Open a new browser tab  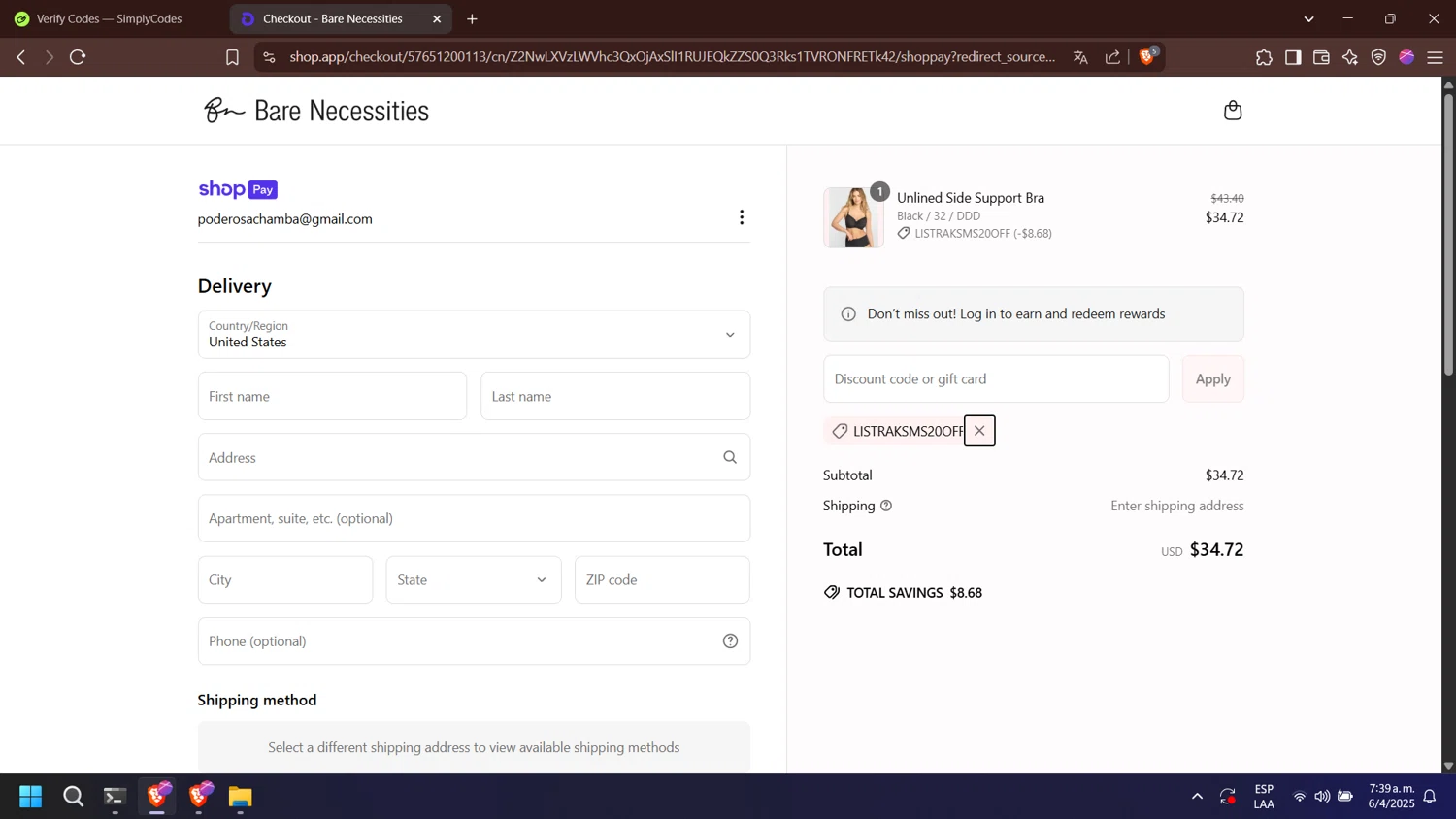point(472,18)
